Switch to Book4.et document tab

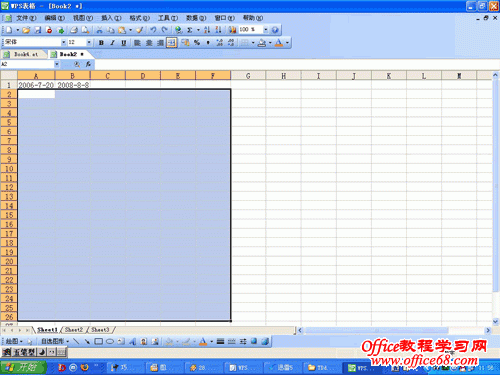[x=25, y=54]
